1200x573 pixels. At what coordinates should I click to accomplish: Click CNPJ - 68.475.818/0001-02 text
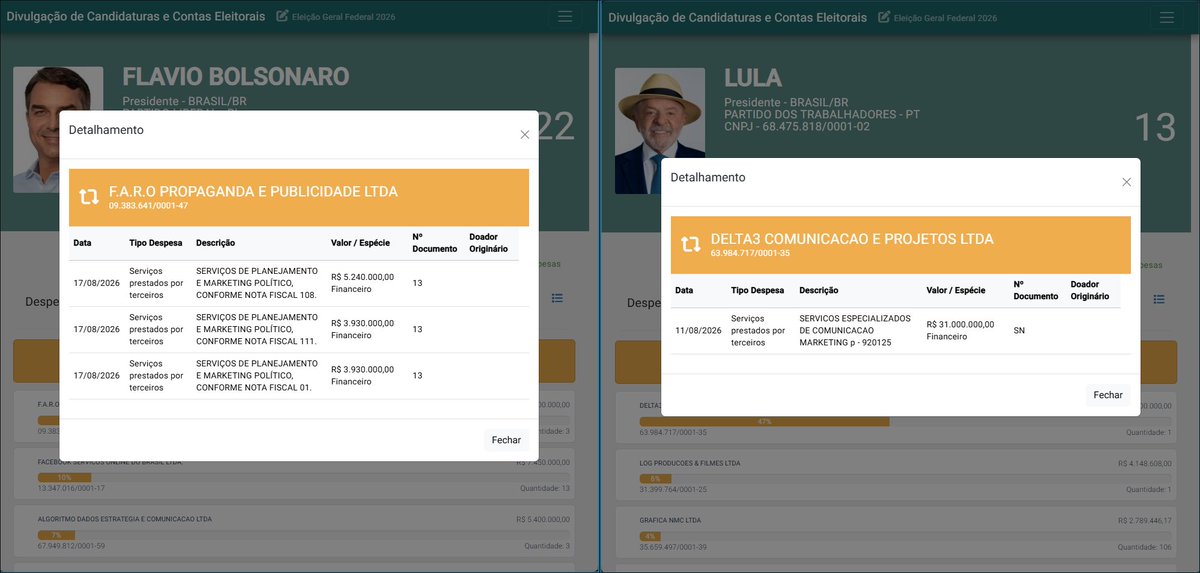tap(797, 127)
